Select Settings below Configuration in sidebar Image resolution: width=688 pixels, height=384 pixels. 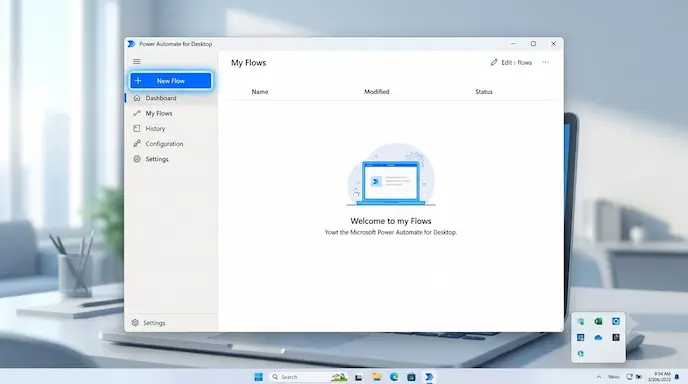[171, 159]
